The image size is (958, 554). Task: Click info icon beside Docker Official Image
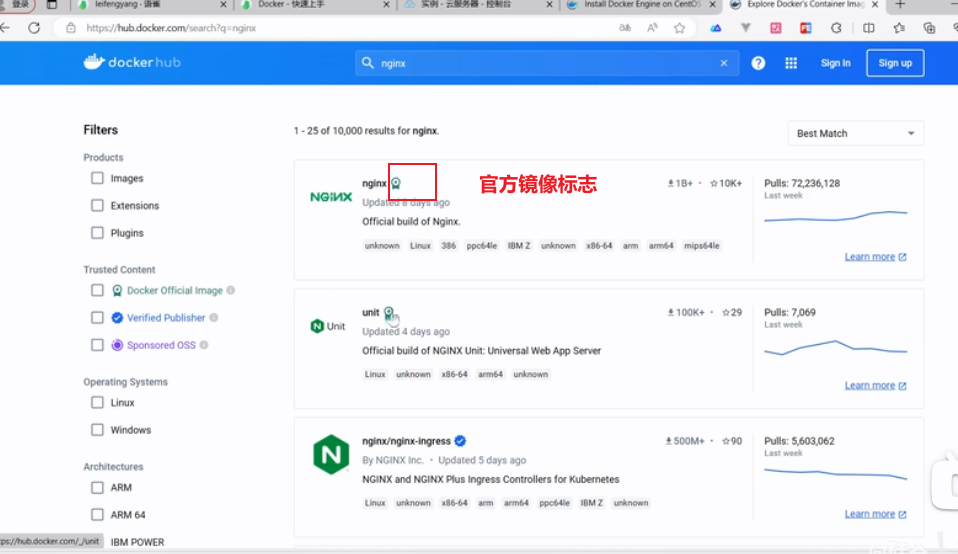230,290
